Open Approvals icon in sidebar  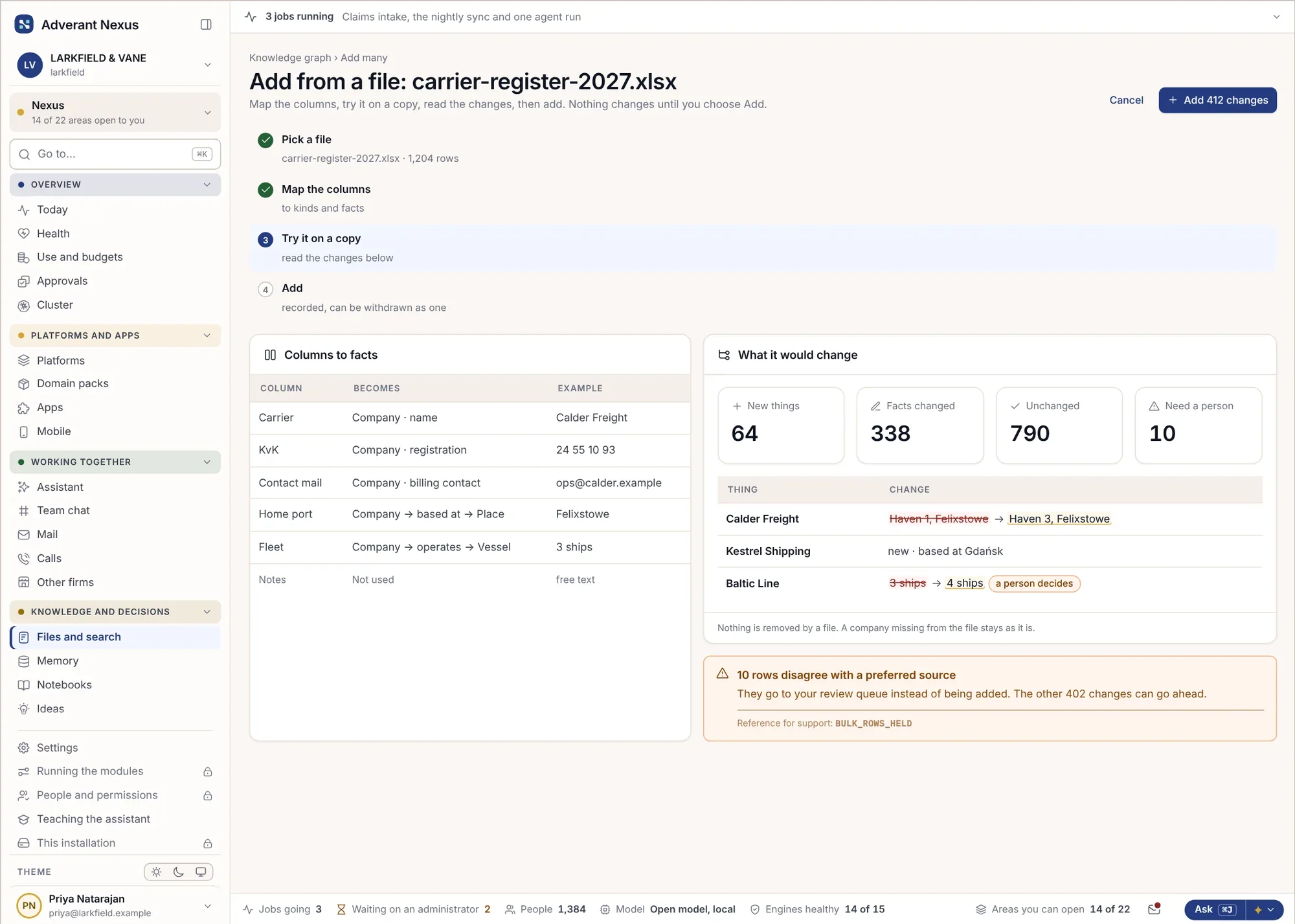click(x=24, y=281)
